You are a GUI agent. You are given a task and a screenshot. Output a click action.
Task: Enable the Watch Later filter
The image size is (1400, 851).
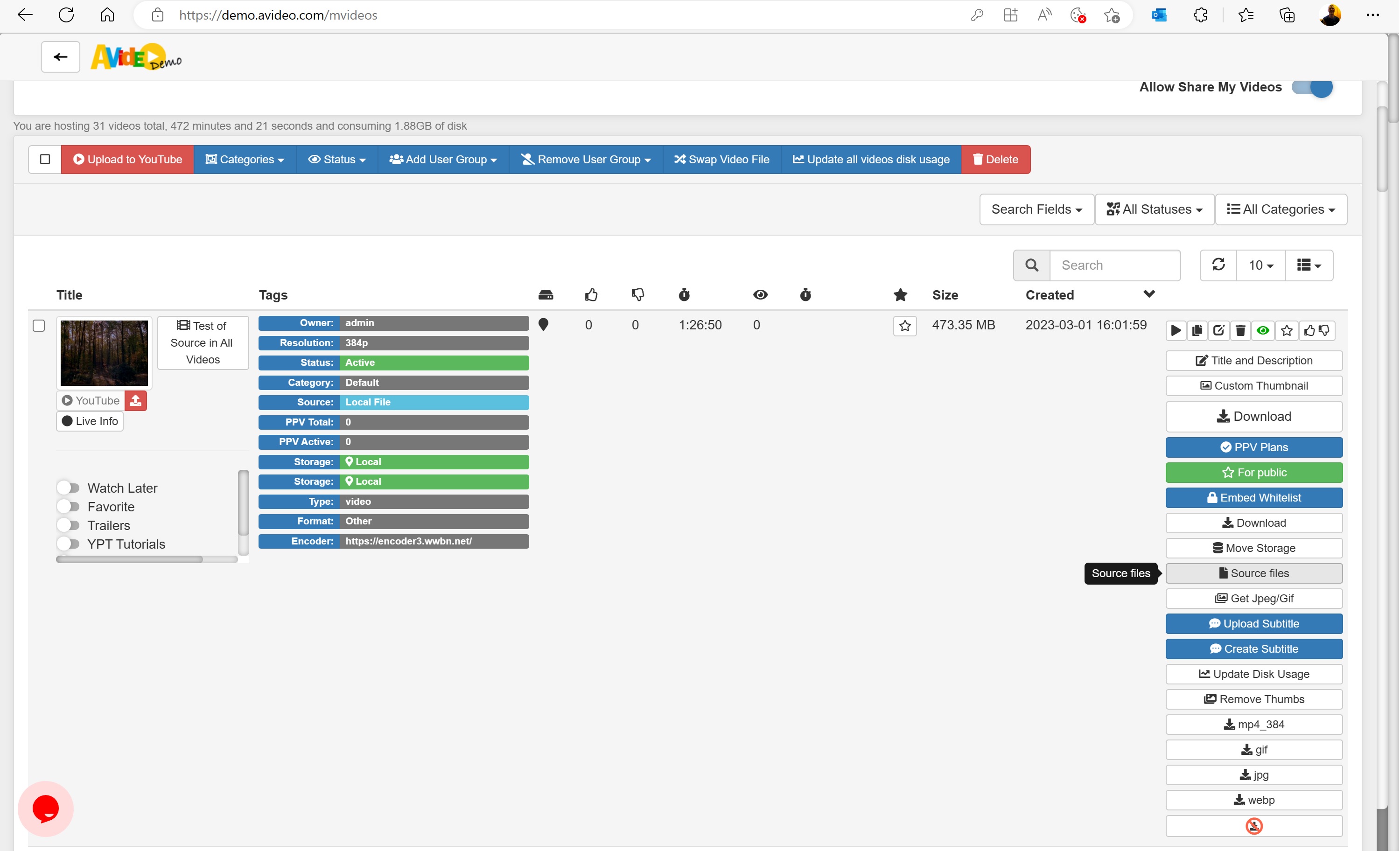pos(69,488)
